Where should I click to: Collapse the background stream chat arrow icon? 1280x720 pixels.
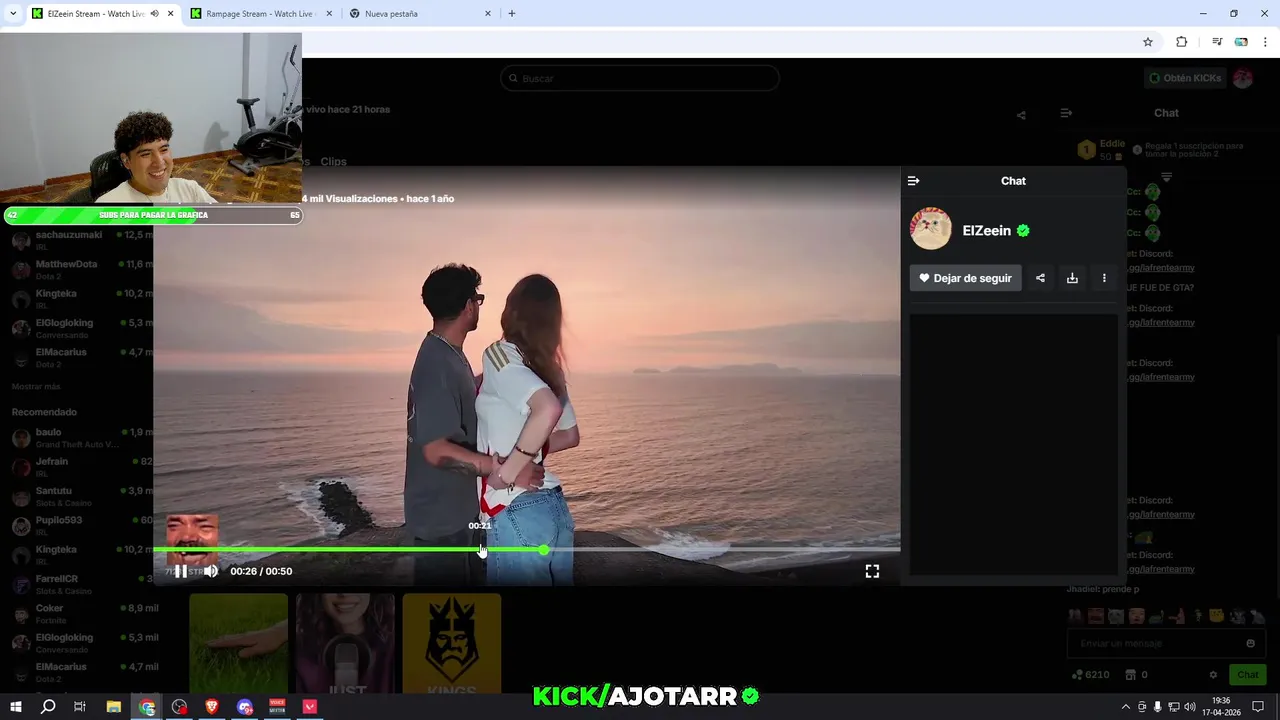point(1066,113)
